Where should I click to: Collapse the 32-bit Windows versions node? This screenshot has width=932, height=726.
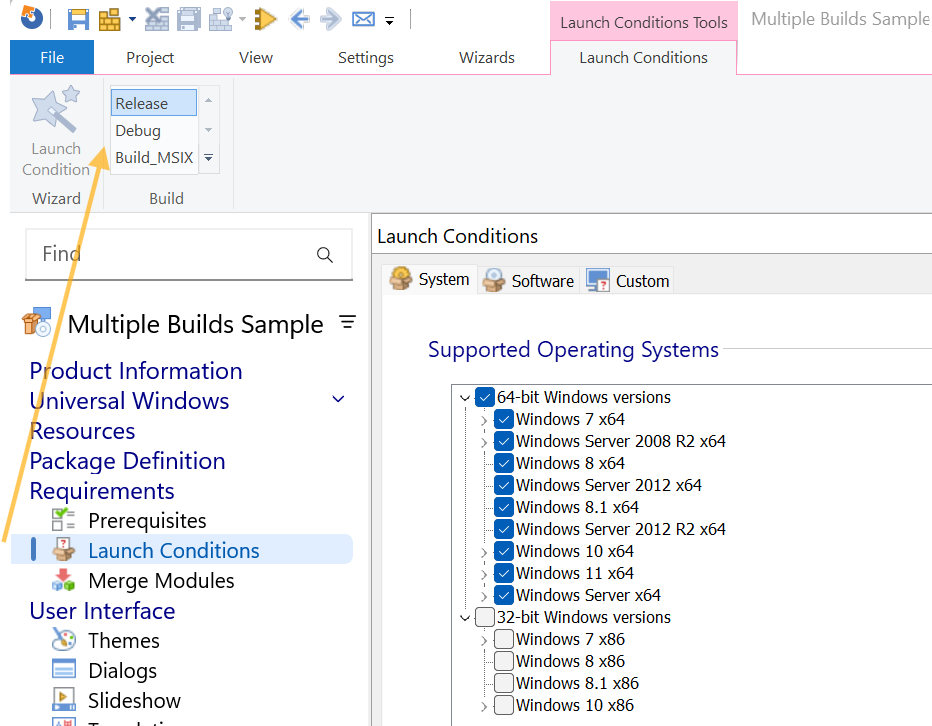click(x=465, y=618)
